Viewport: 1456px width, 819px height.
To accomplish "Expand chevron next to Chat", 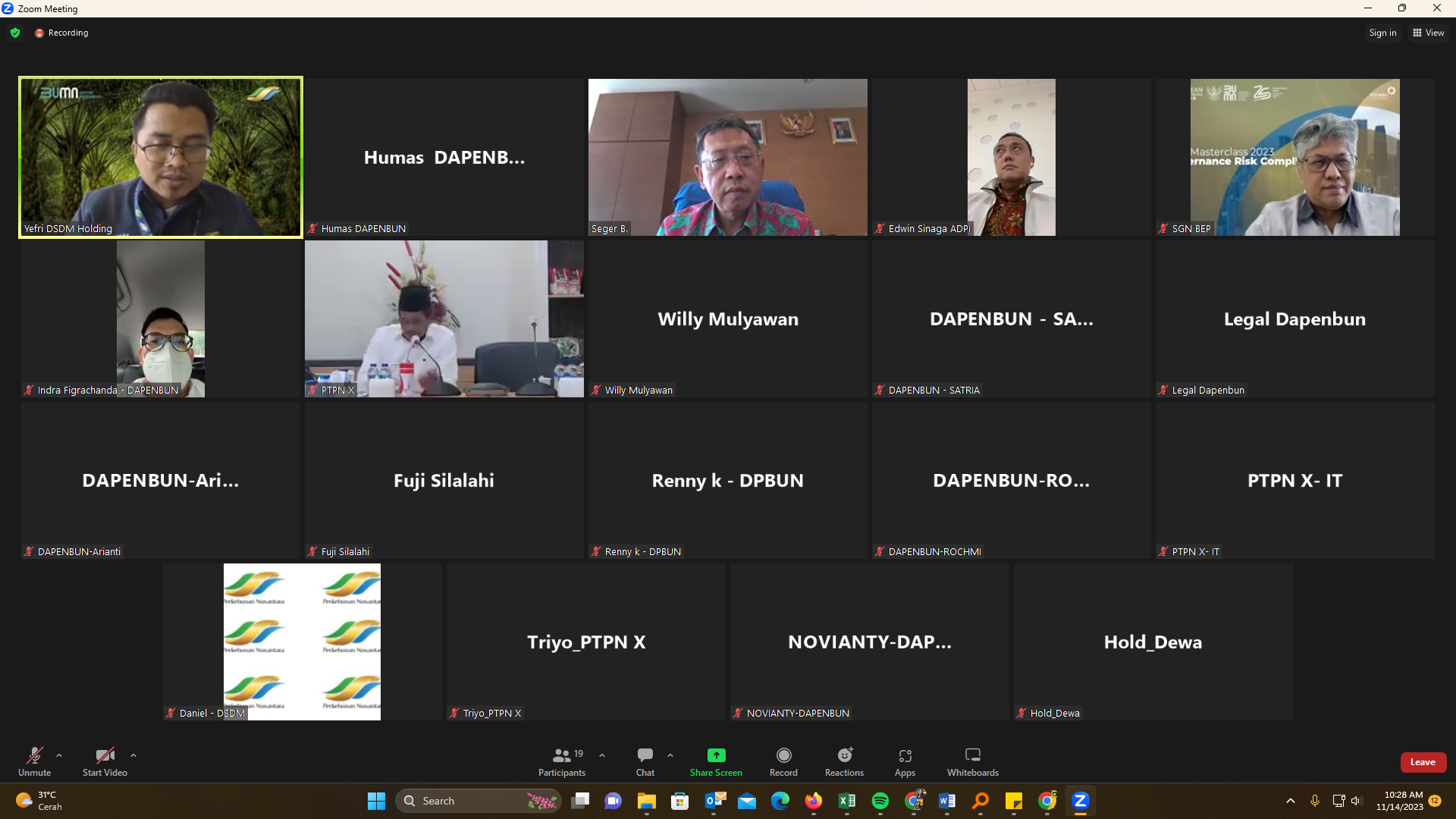I will (670, 755).
